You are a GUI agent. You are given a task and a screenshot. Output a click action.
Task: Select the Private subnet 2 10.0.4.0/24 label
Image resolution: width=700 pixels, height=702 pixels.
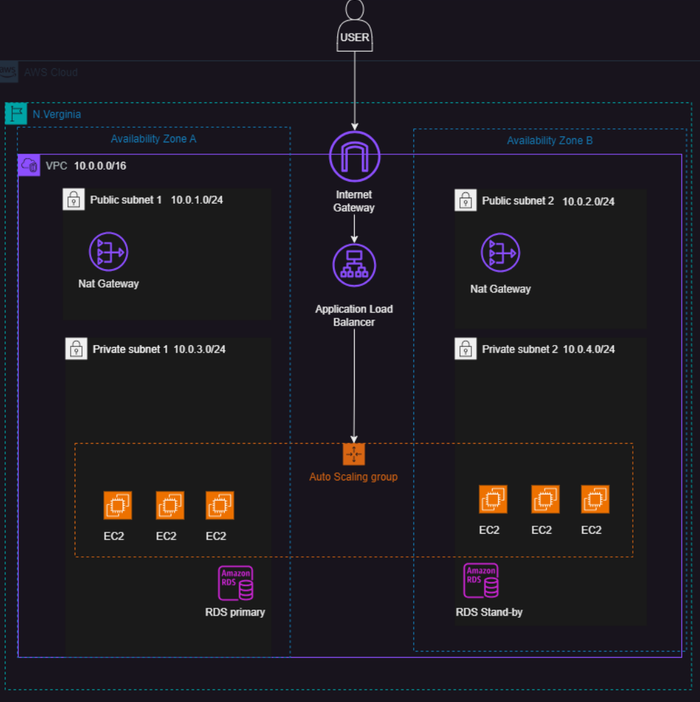click(x=548, y=349)
